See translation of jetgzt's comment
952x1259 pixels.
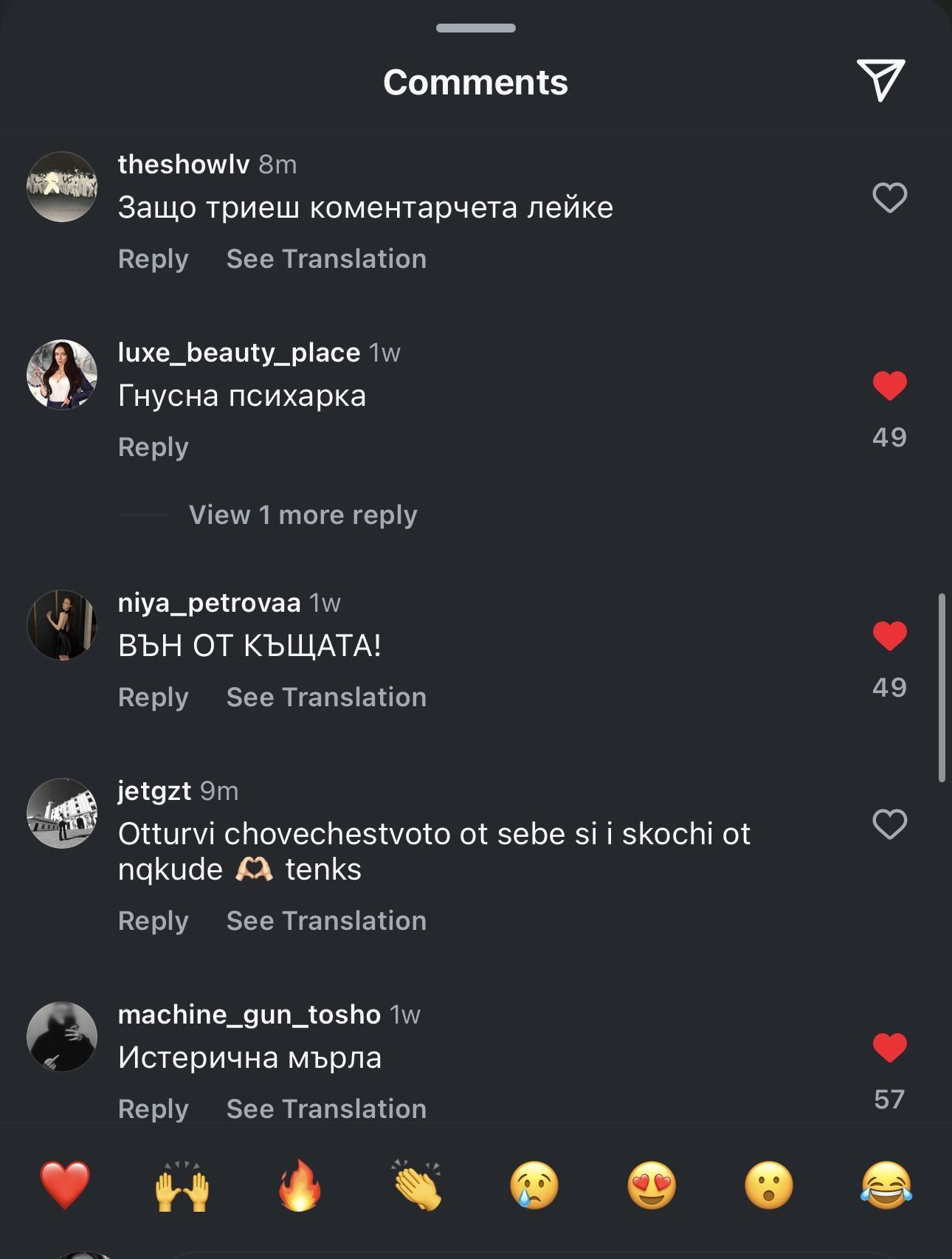[x=326, y=921]
